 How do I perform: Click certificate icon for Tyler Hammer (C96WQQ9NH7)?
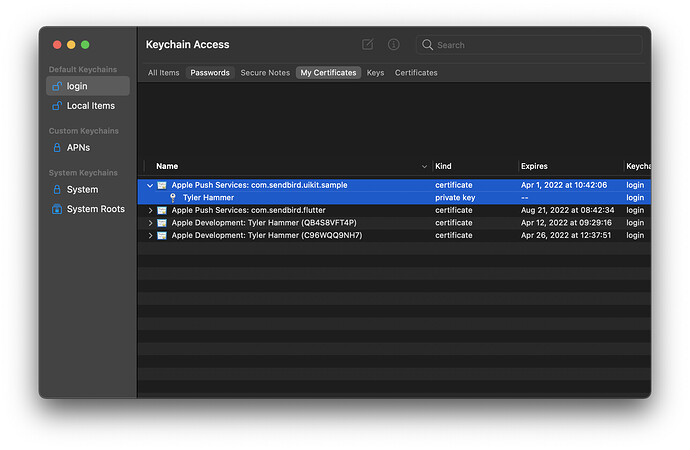pos(162,236)
